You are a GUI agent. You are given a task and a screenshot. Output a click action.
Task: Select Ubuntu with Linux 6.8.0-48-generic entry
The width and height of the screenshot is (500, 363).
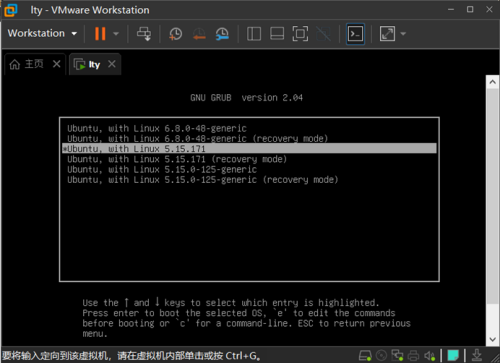[x=249, y=128]
